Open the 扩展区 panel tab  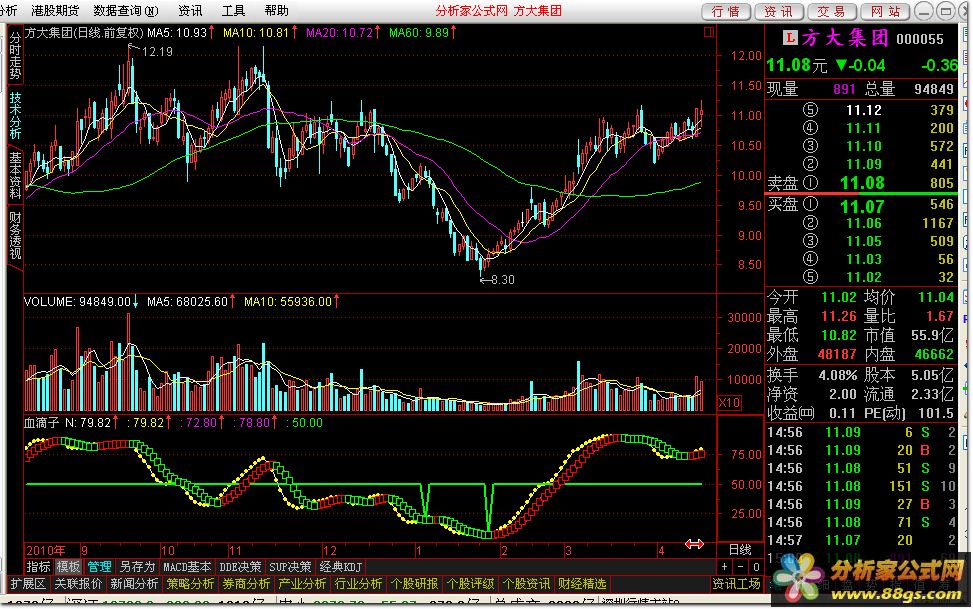(29, 584)
